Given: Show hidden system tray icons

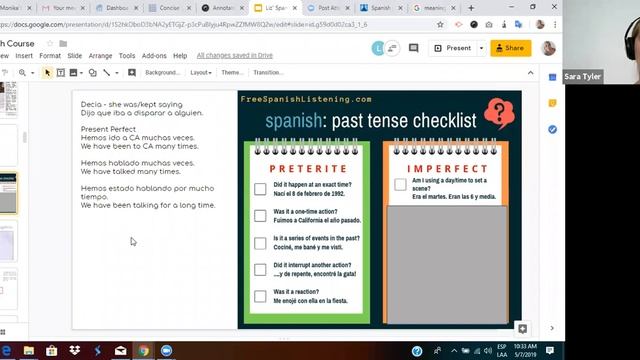Looking at the screenshot, I should (454, 351).
